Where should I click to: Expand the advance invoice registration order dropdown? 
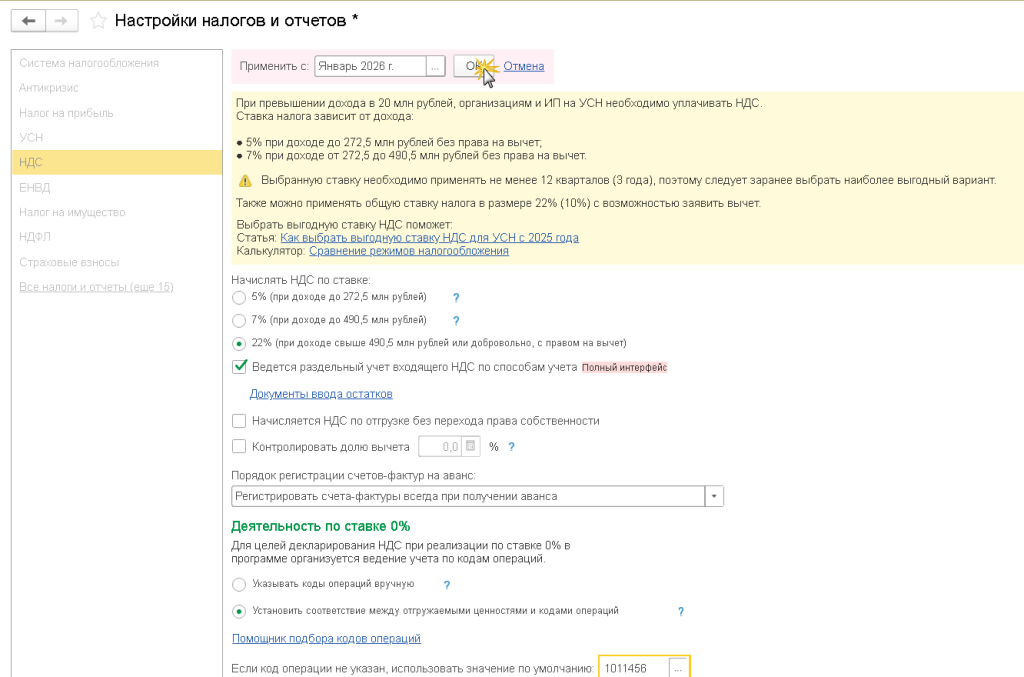(x=714, y=496)
